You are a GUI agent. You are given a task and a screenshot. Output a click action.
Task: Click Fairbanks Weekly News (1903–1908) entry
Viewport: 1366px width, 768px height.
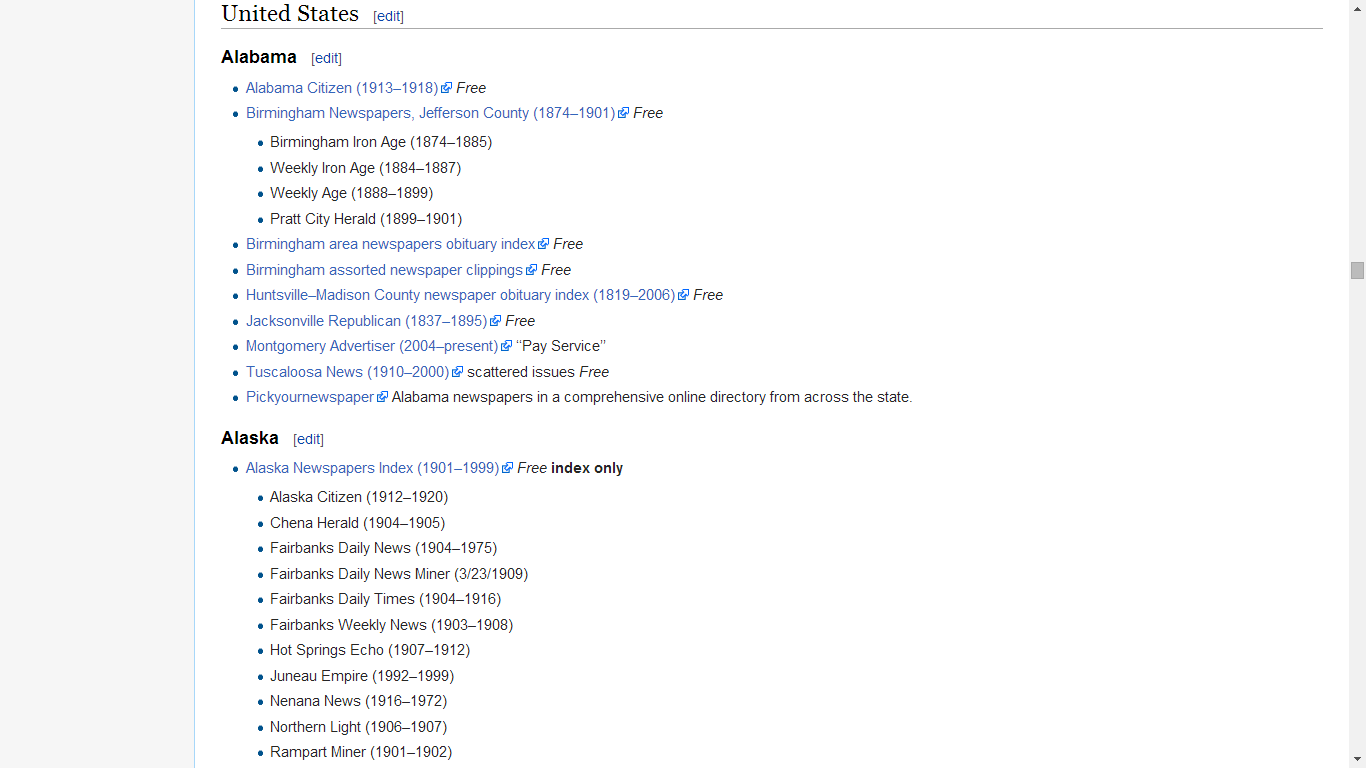point(392,625)
